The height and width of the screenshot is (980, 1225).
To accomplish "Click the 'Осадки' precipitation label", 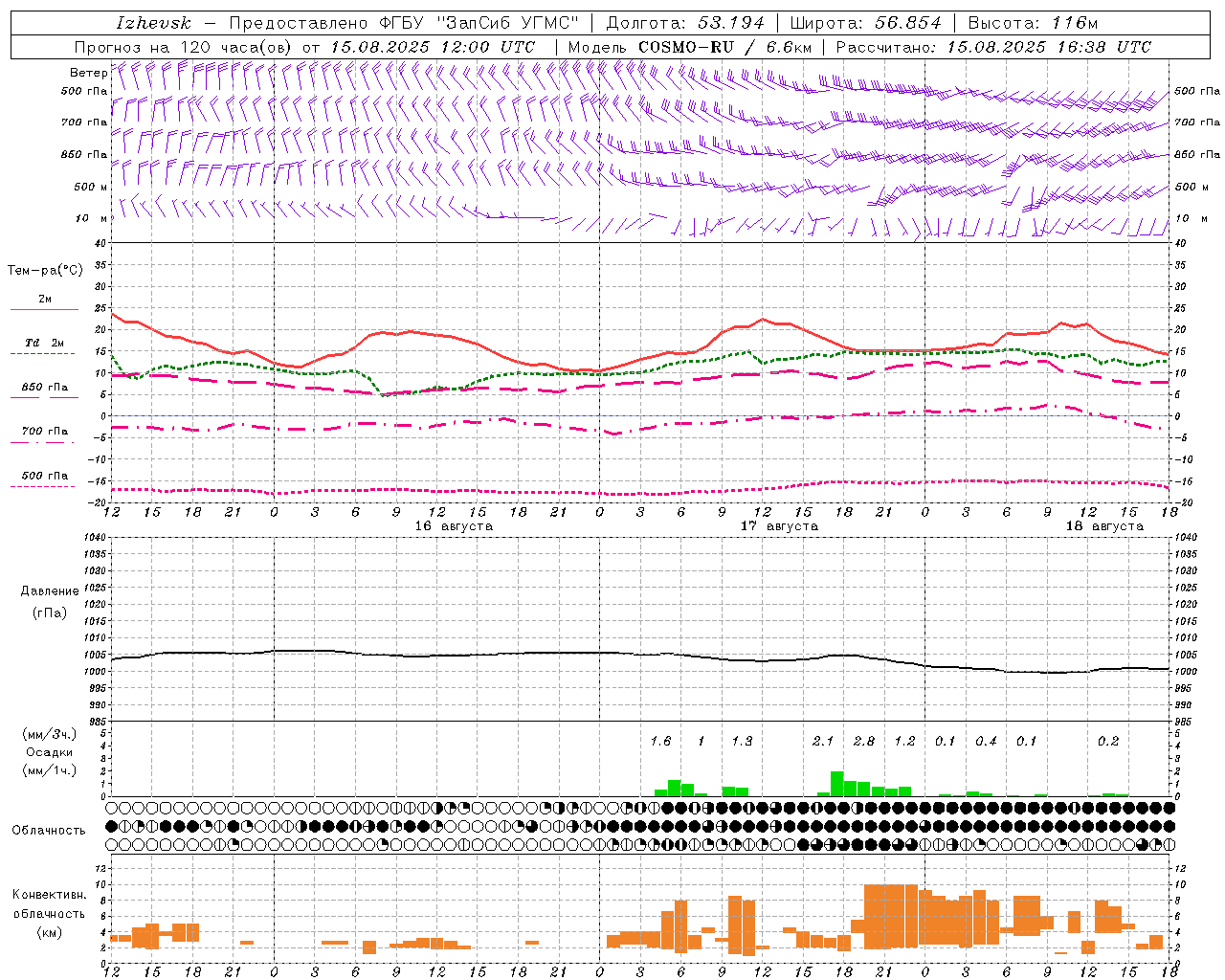I will tap(50, 752).
